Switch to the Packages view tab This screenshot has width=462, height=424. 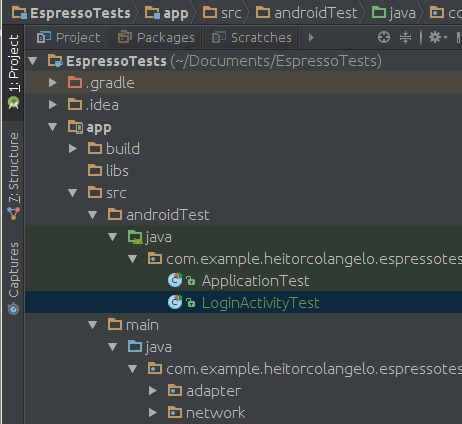coord(156,38)
